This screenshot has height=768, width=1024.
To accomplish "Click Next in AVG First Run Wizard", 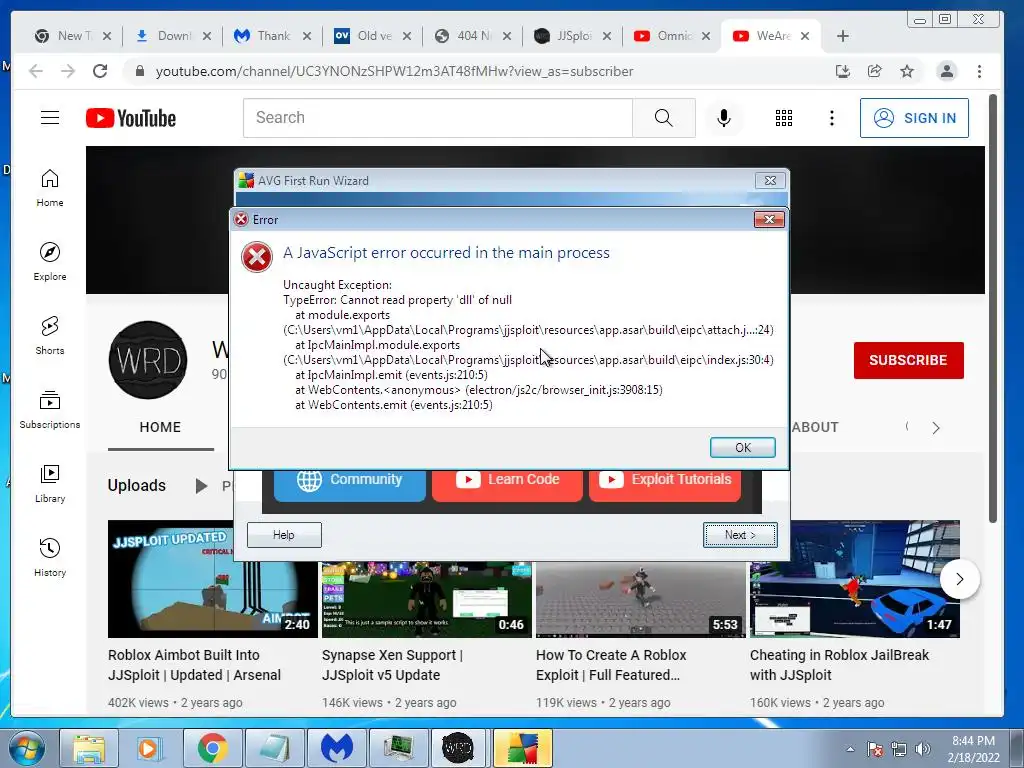I will click(740, 535).
